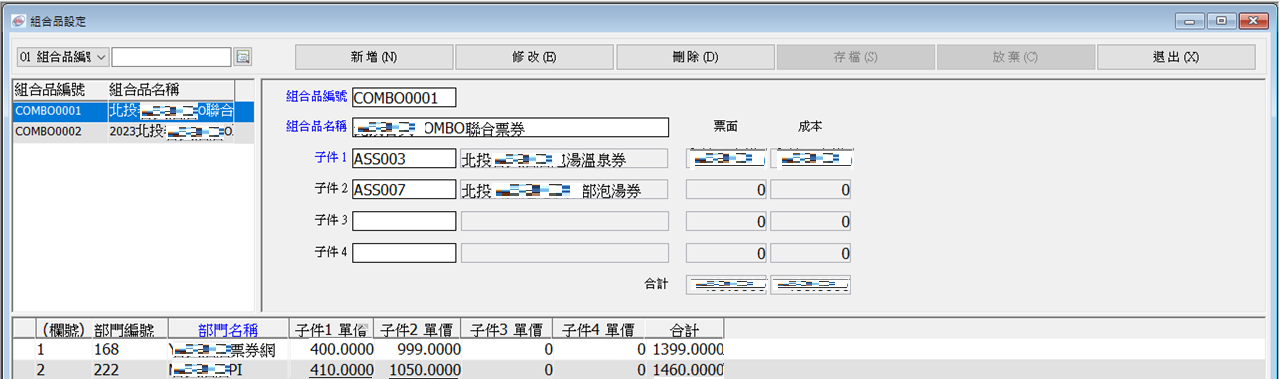The height and width of the screenshot is (379, 1280).
Task: Click the 部門名稱 column header
Action: click(x=229, y=330)
